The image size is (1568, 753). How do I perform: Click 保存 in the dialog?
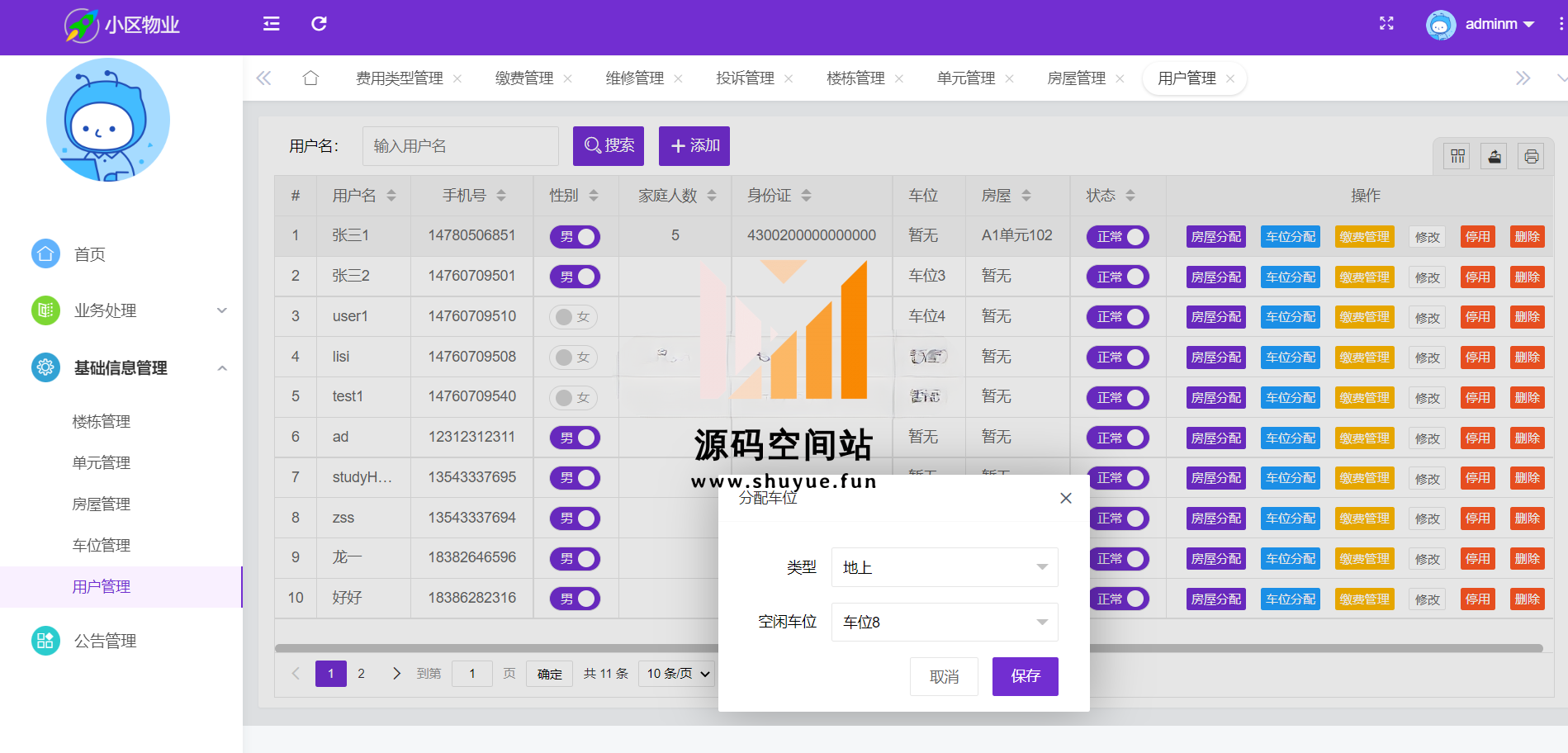1026,676
